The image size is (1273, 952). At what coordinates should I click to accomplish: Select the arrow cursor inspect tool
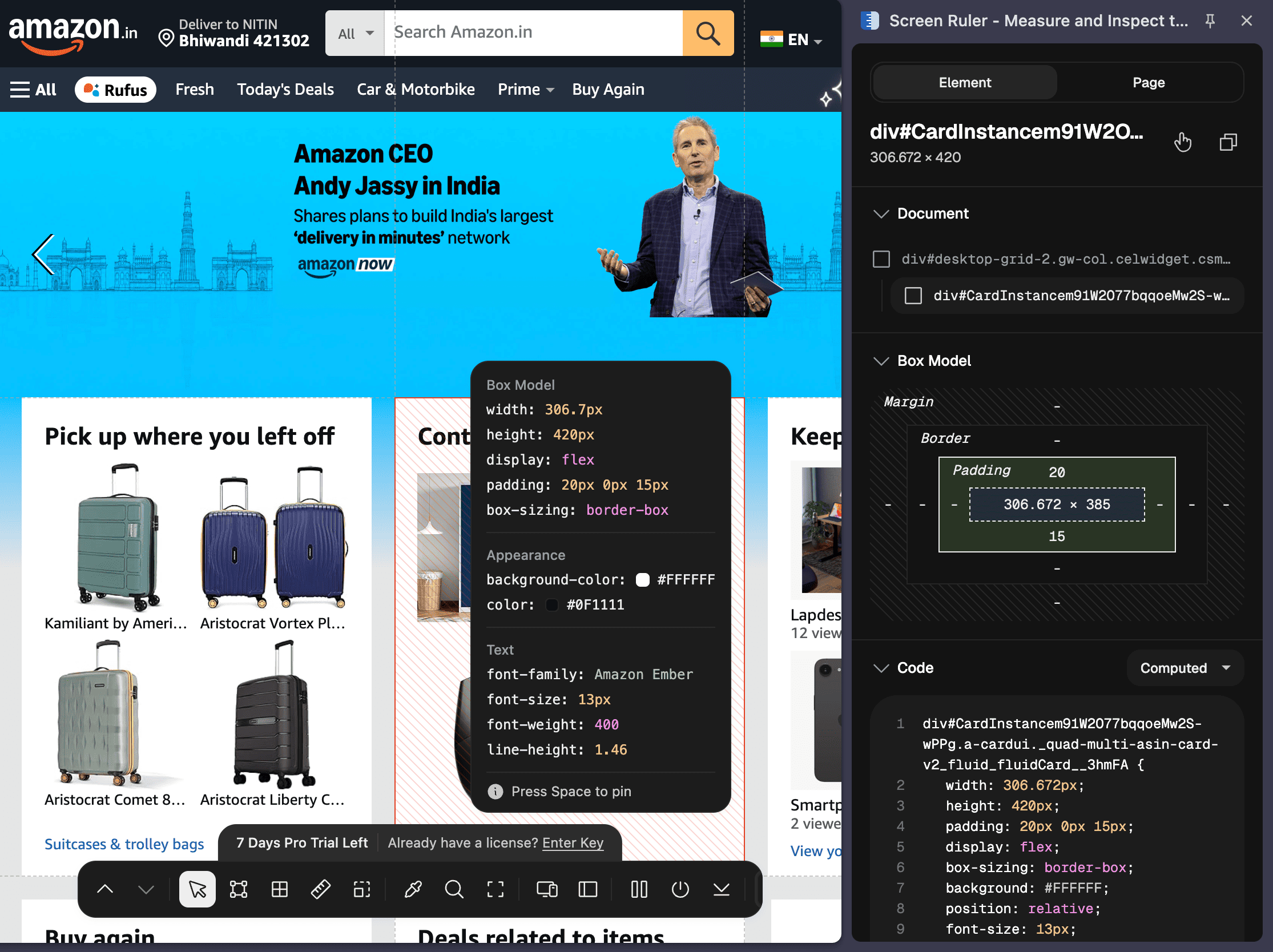tap(198, 889)
